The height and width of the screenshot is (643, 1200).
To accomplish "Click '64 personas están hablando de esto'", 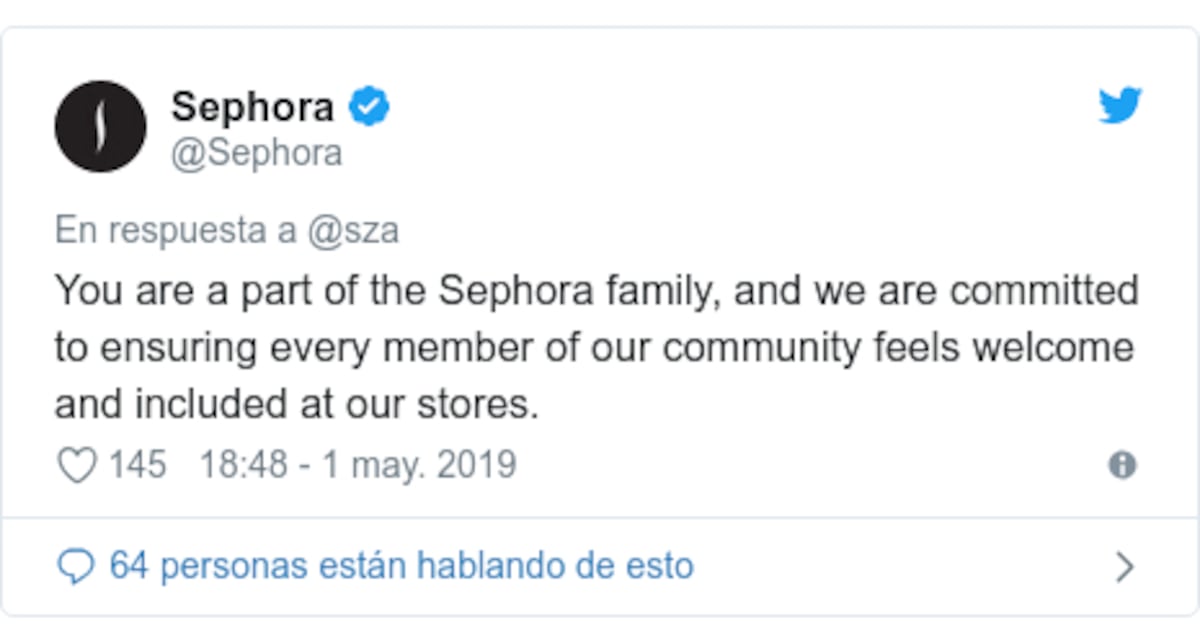I will tap(400, 565).
